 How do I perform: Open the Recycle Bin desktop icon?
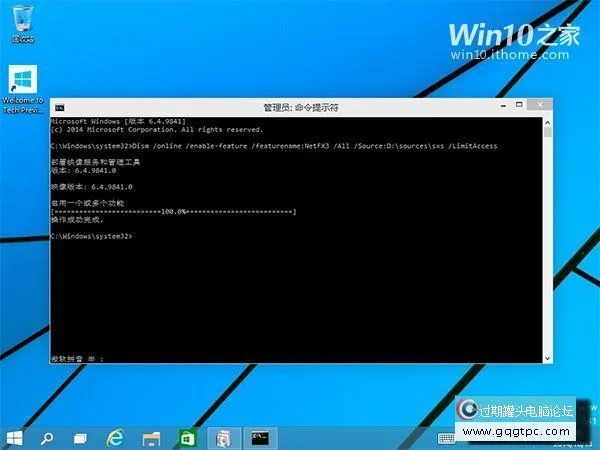(21, 22)
